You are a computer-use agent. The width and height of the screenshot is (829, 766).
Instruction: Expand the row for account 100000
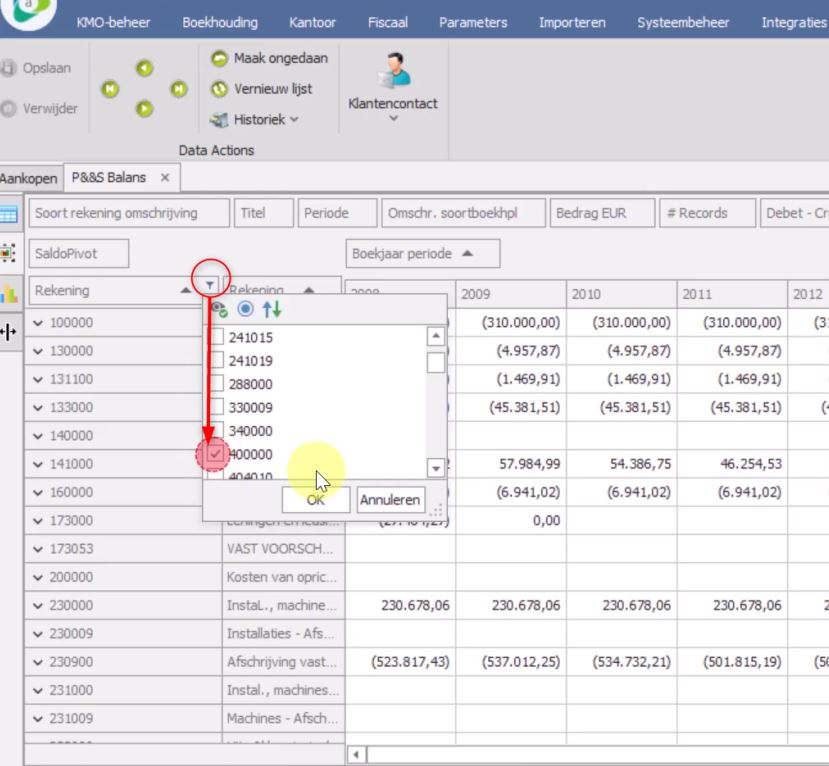coord(38,323)
